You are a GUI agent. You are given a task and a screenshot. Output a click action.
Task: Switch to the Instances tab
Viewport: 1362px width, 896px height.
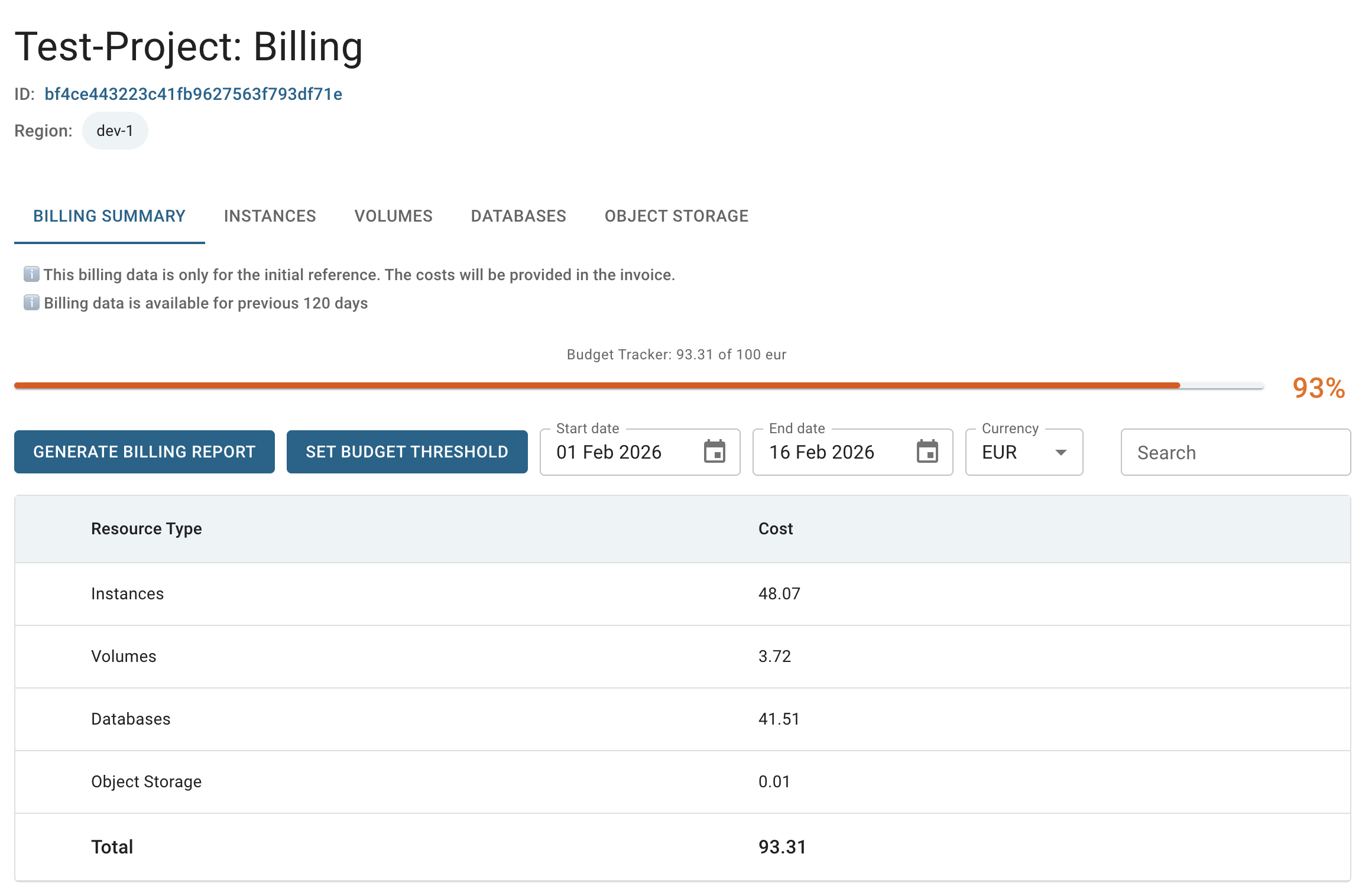click(x=270, y=216)
